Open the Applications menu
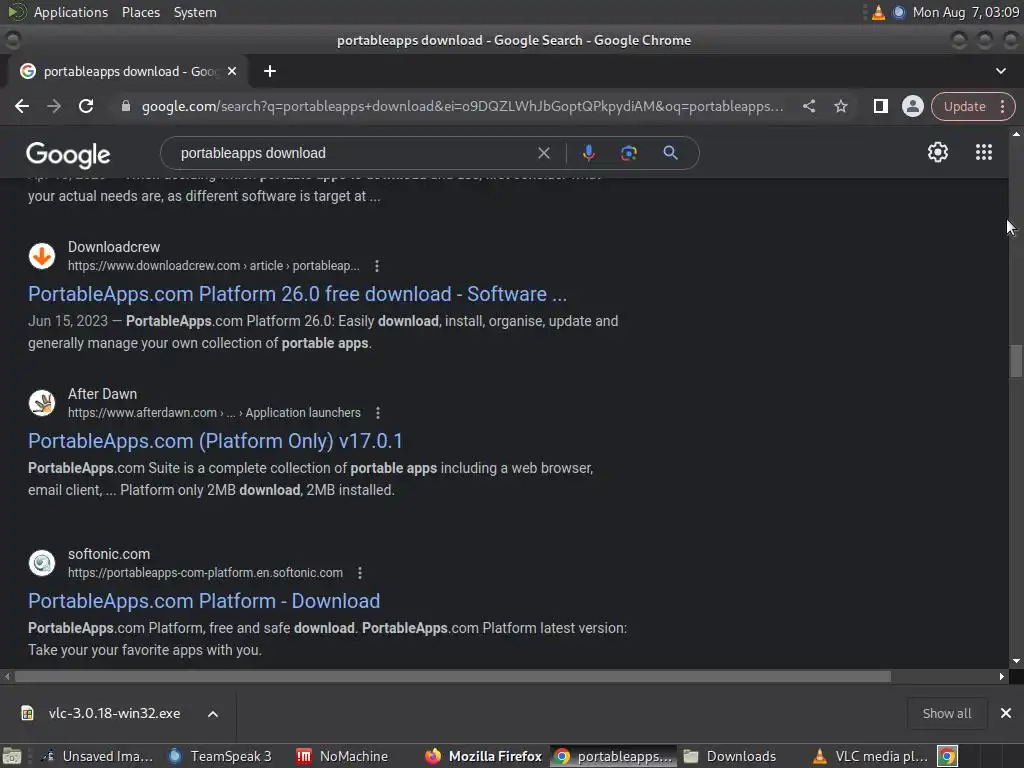 [71, 12]
